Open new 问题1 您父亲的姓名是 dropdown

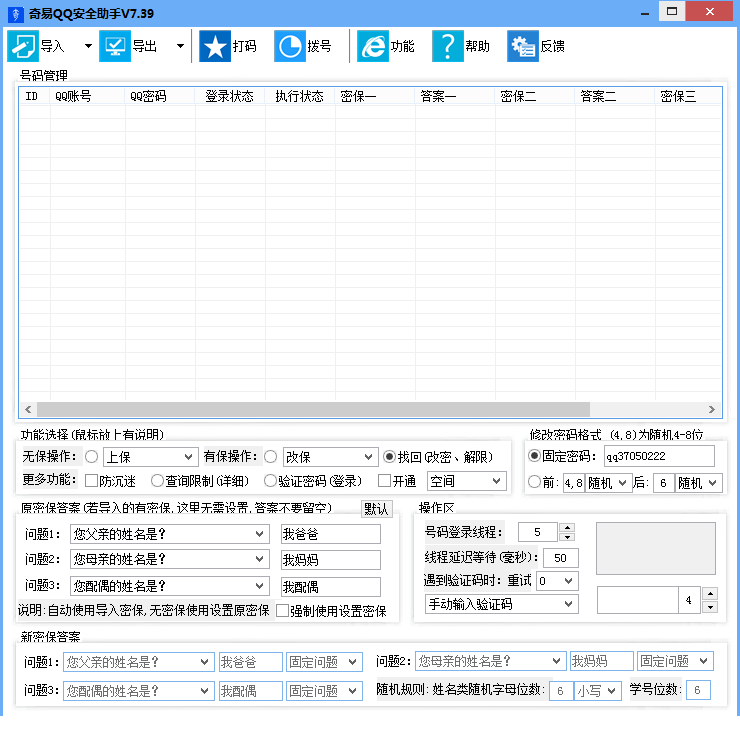139,662
